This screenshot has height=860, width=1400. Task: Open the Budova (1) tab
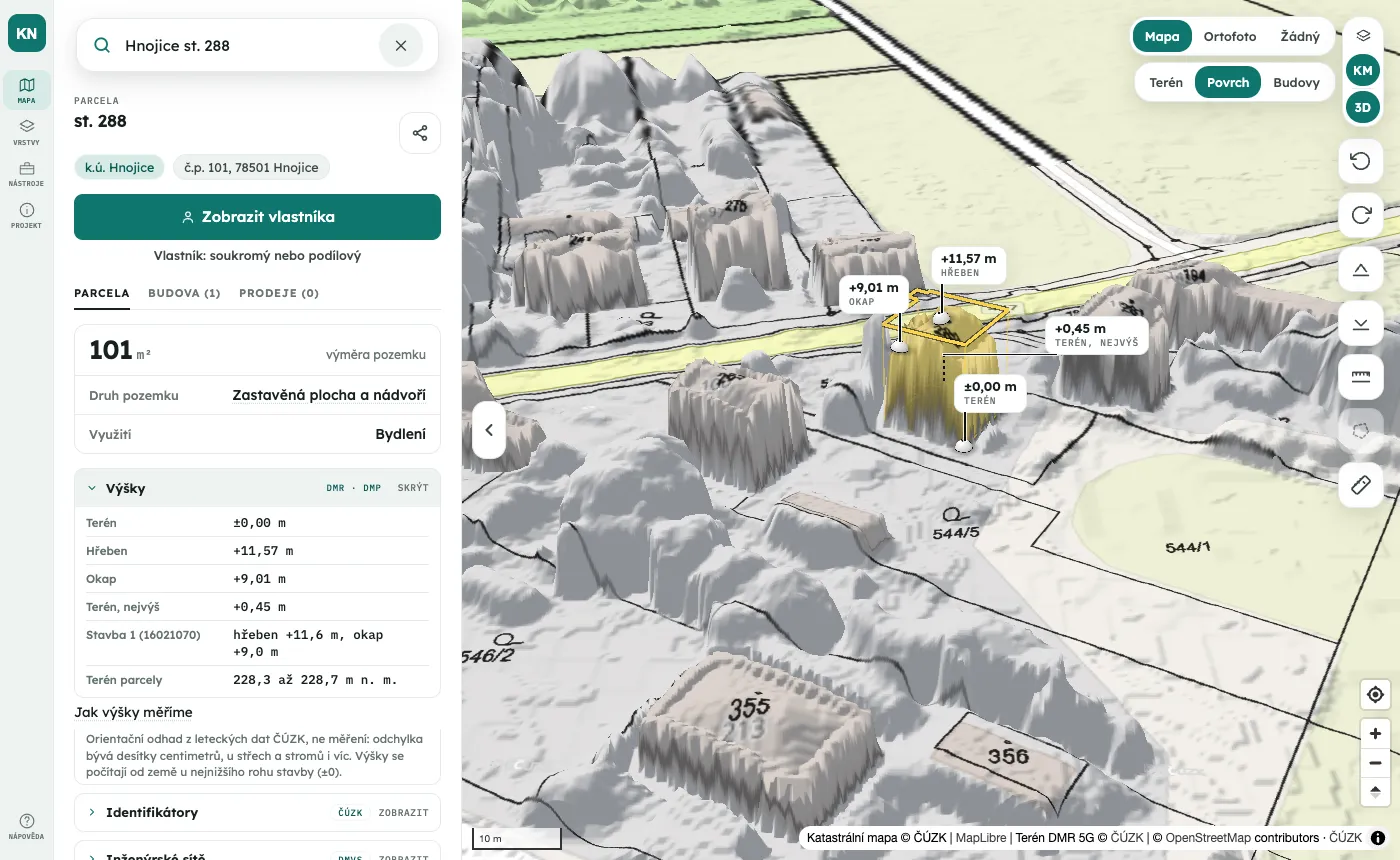[x=184, y=293]
